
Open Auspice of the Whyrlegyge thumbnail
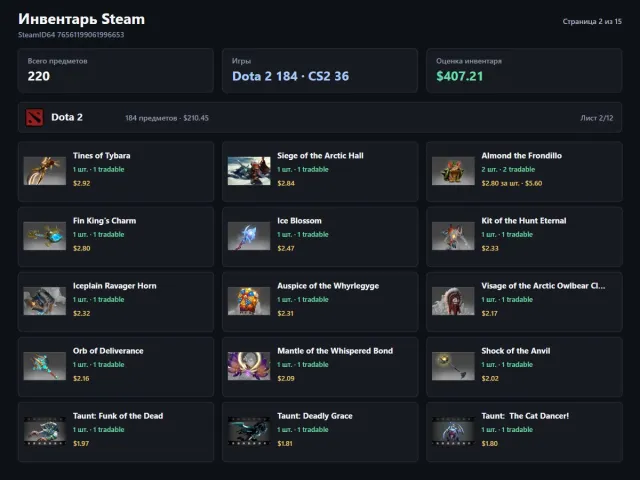pyautogui.click(x=249, y=301)
